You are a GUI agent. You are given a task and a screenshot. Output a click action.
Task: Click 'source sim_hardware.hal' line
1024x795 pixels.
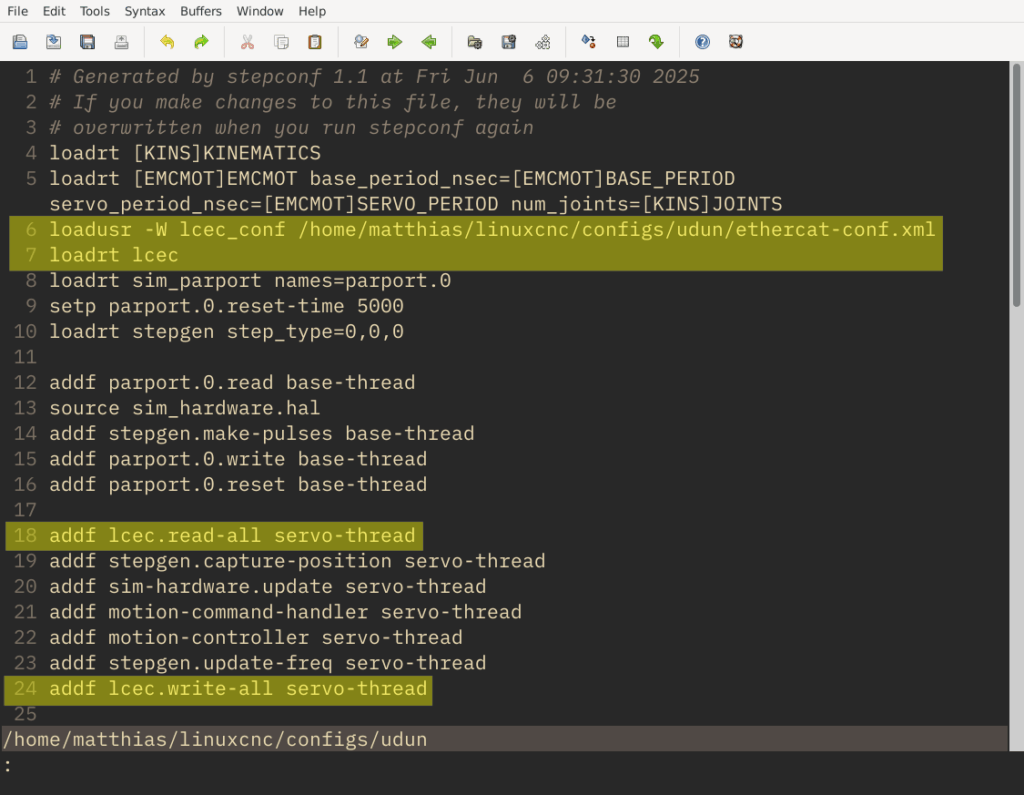[x=185, y=408]
